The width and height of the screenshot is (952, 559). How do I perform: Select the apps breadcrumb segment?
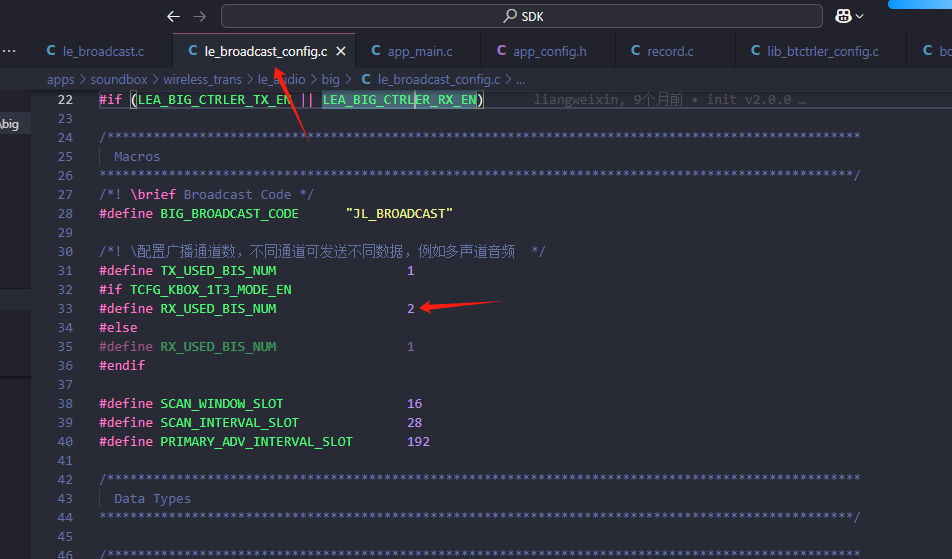(60, 80)
